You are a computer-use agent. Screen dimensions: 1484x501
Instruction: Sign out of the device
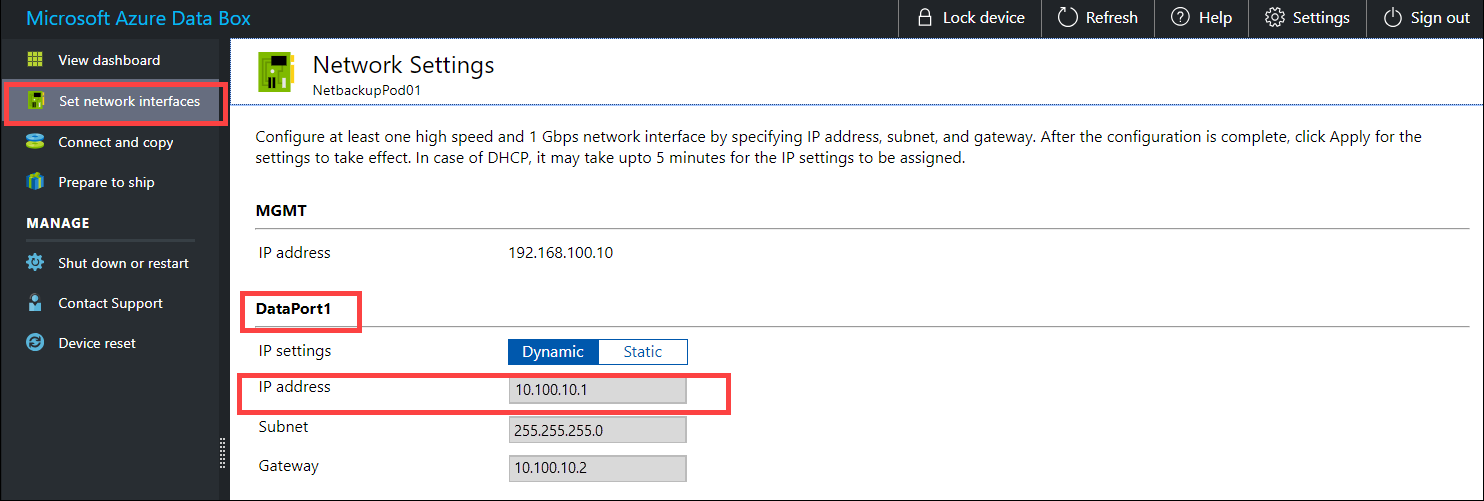pyautogui.click(x=1426, y=18)
